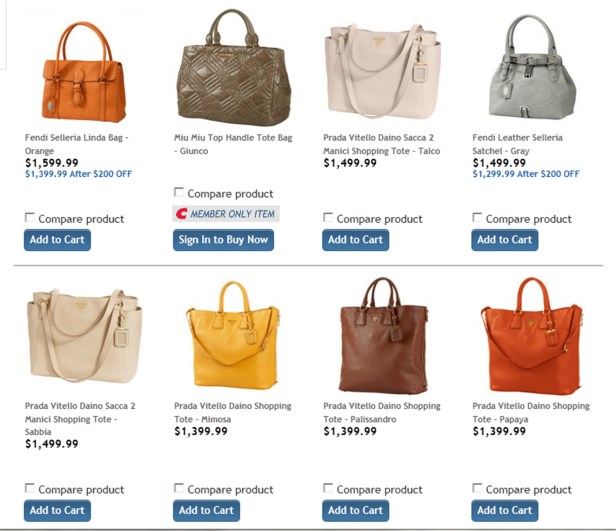This screenshot has height=531, width=616.
Task: Click the red Member Only Item badge
Action: [x=226, y=214]
